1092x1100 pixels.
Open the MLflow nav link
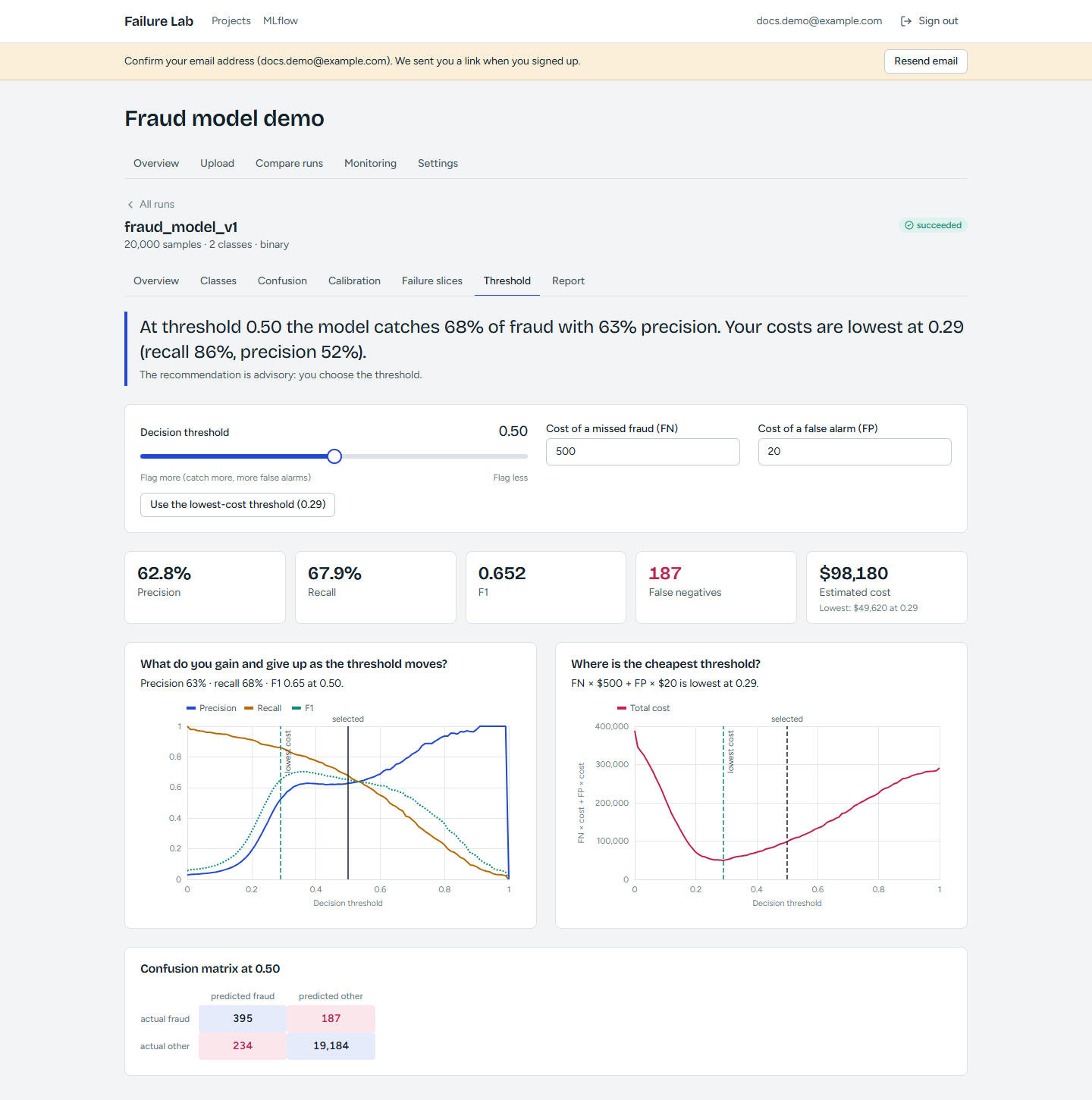(281, 21)
